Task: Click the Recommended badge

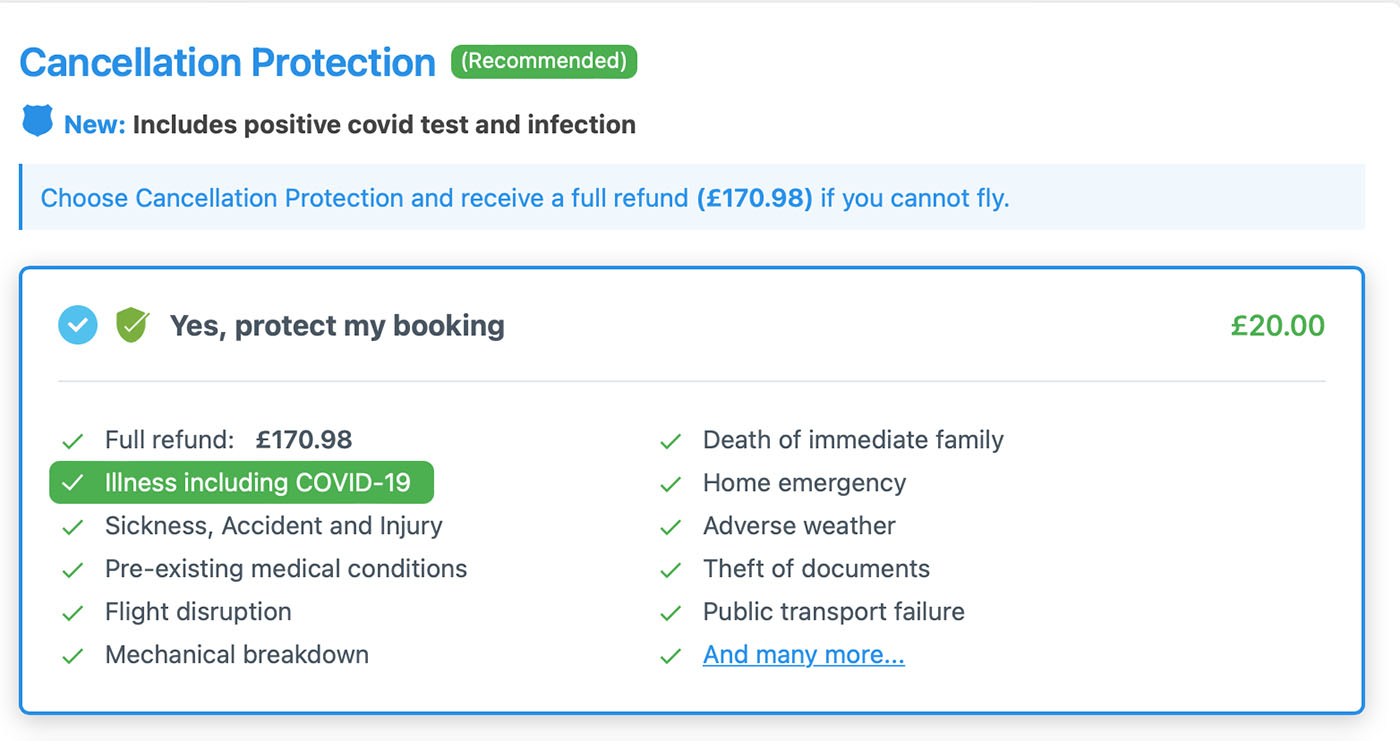Action: click(544, 61)
